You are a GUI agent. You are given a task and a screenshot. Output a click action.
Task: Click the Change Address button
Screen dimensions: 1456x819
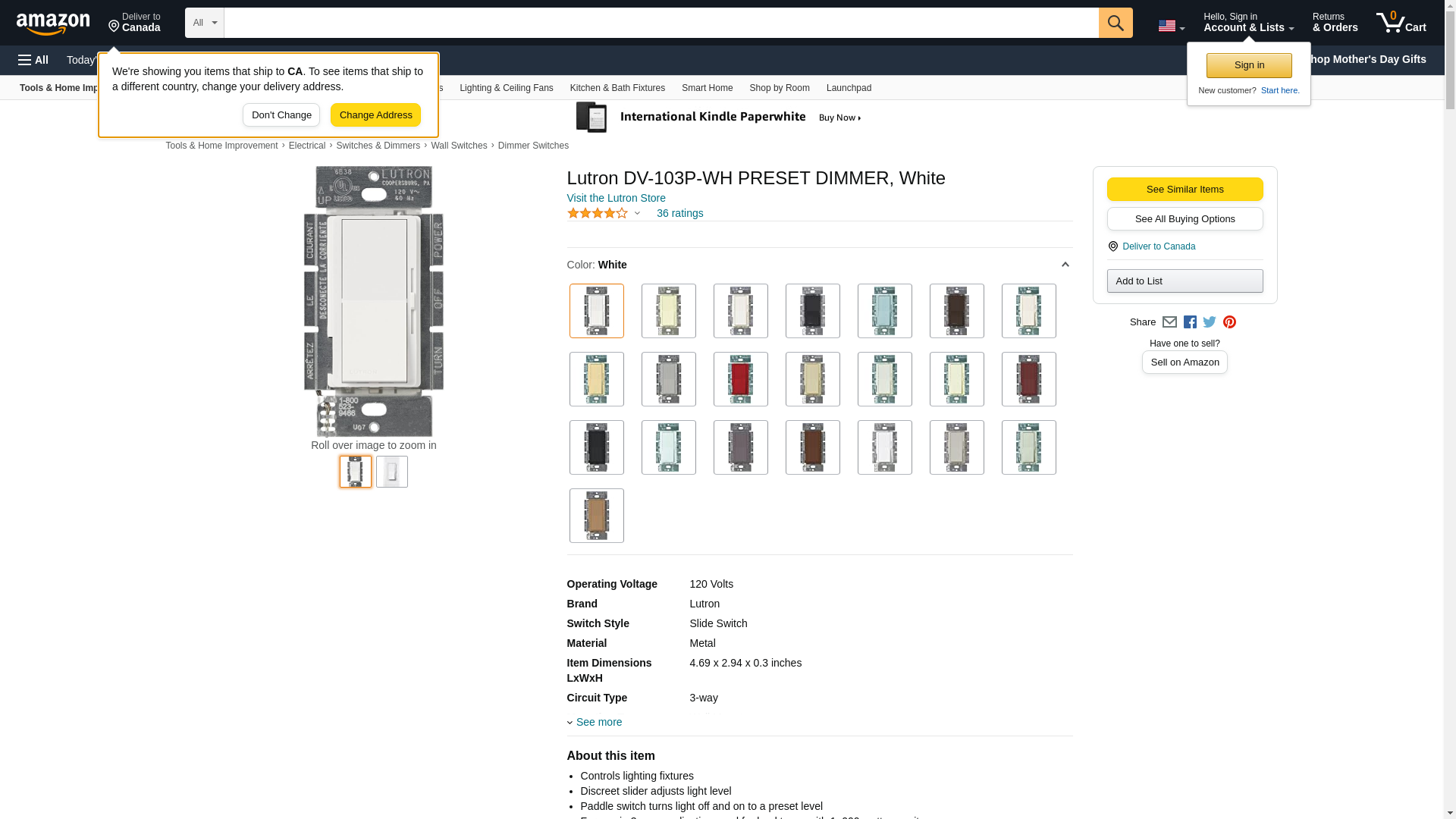(x=375, y=115)
